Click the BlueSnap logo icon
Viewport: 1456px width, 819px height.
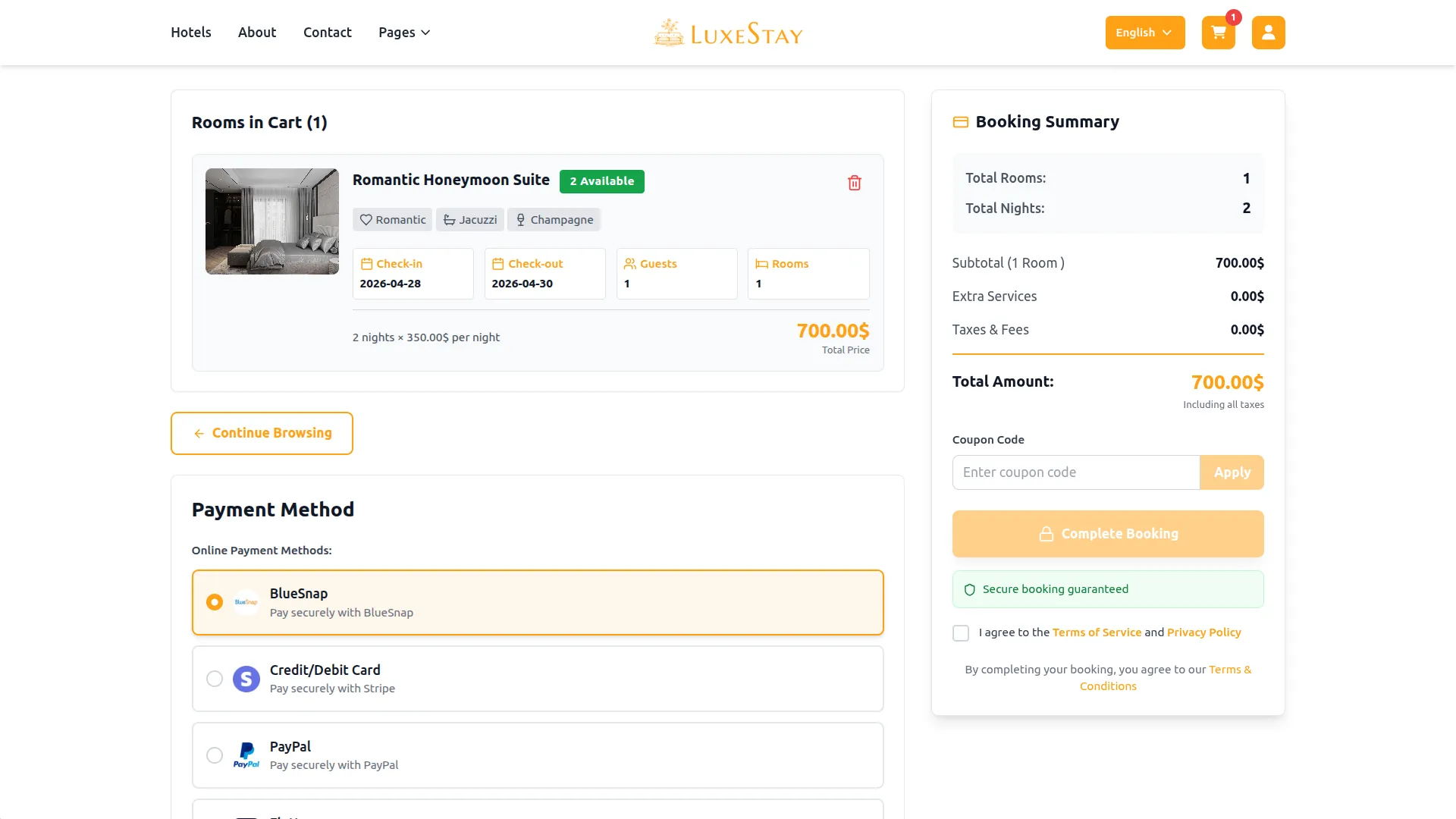pyautogui.click(x=246, y=602)
